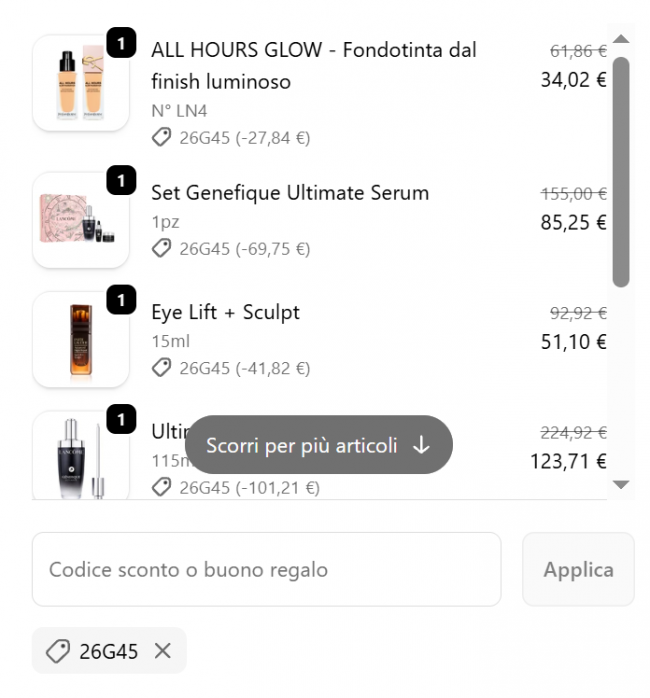Screen dimensions: 650x698
Task: Click the quantity badge on the ALL HOURS GLOW thumbnail
Action: tap(121, 44)
